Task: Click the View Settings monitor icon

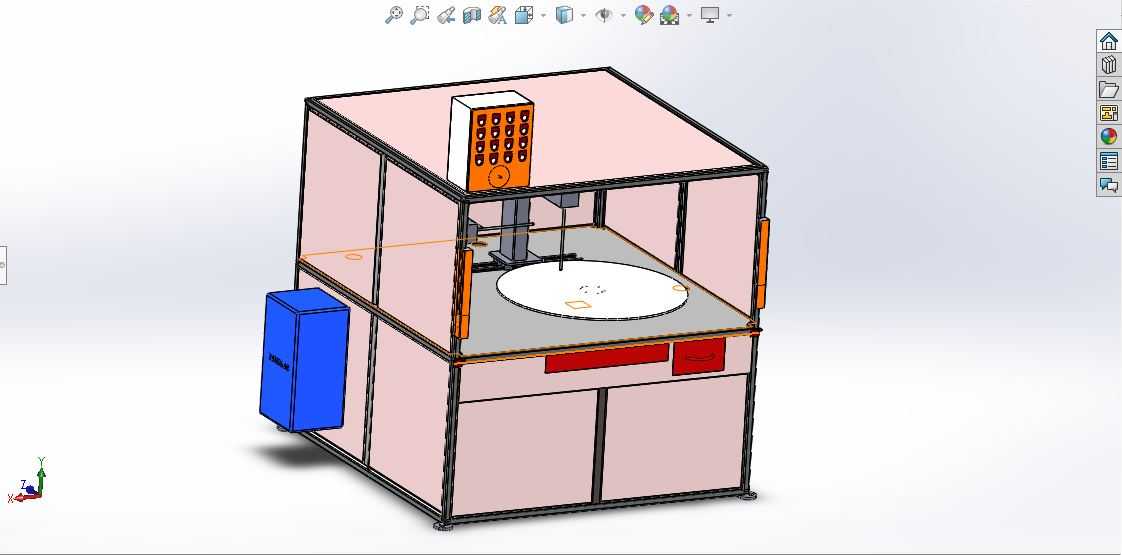Action: click(x=710, y=15)
